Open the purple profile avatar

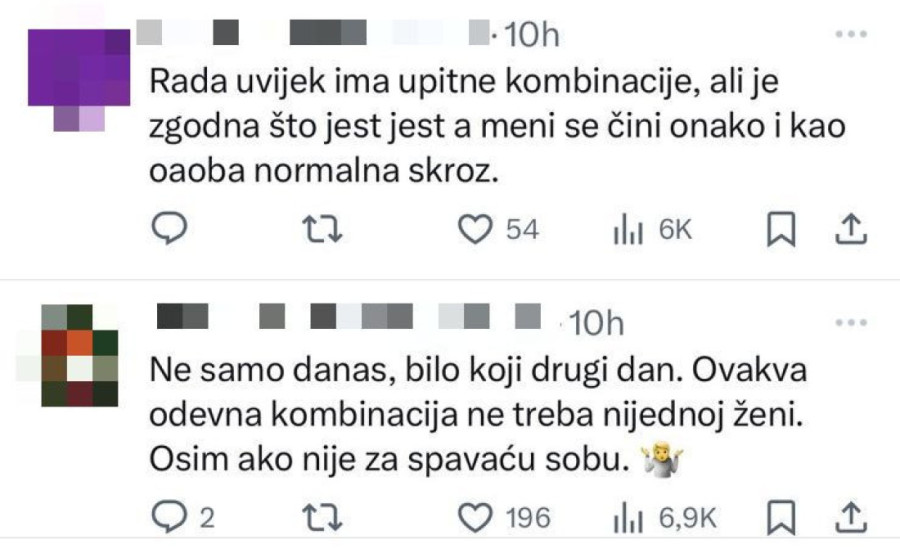(x=79, y=80)
